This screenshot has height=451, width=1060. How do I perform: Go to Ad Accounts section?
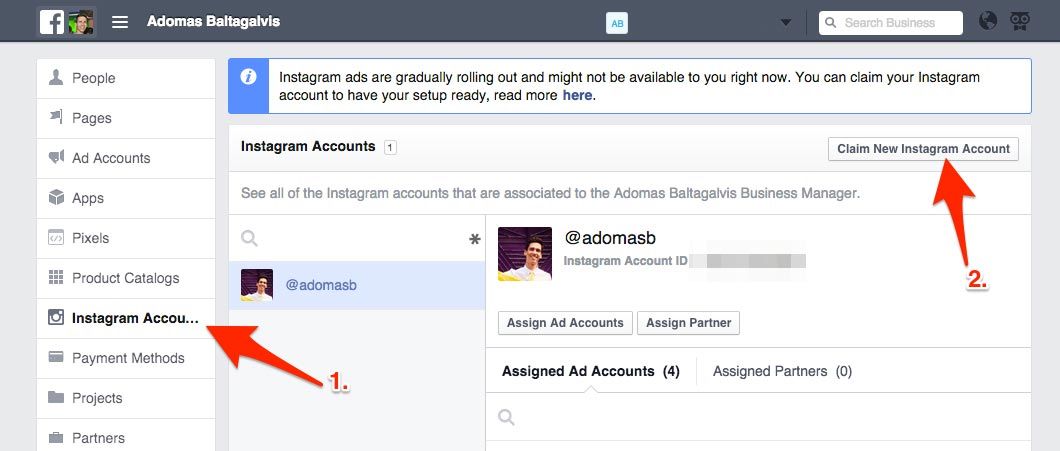coord(110,158)
